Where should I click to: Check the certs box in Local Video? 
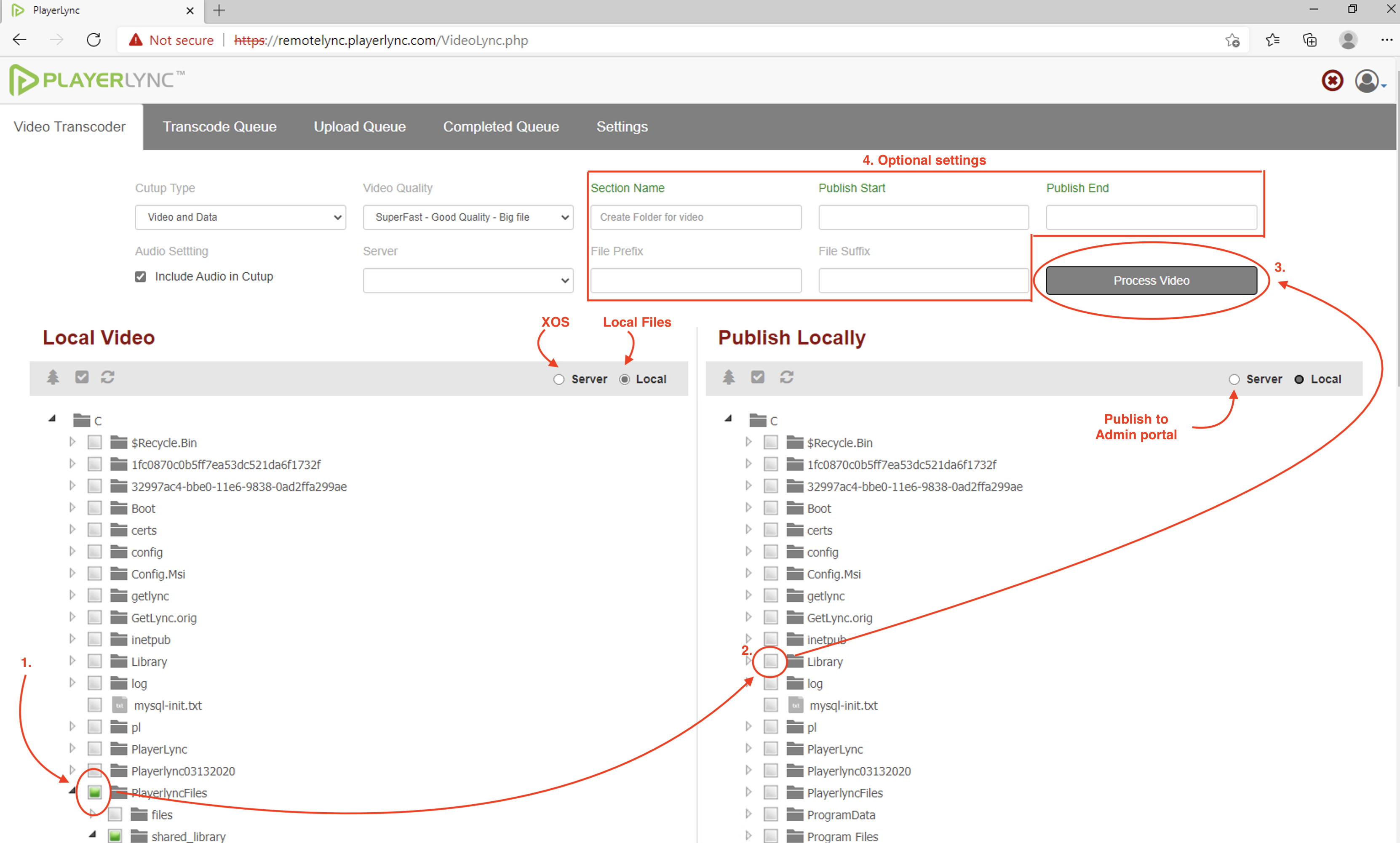pyautogui.click(x=95, y=529)
